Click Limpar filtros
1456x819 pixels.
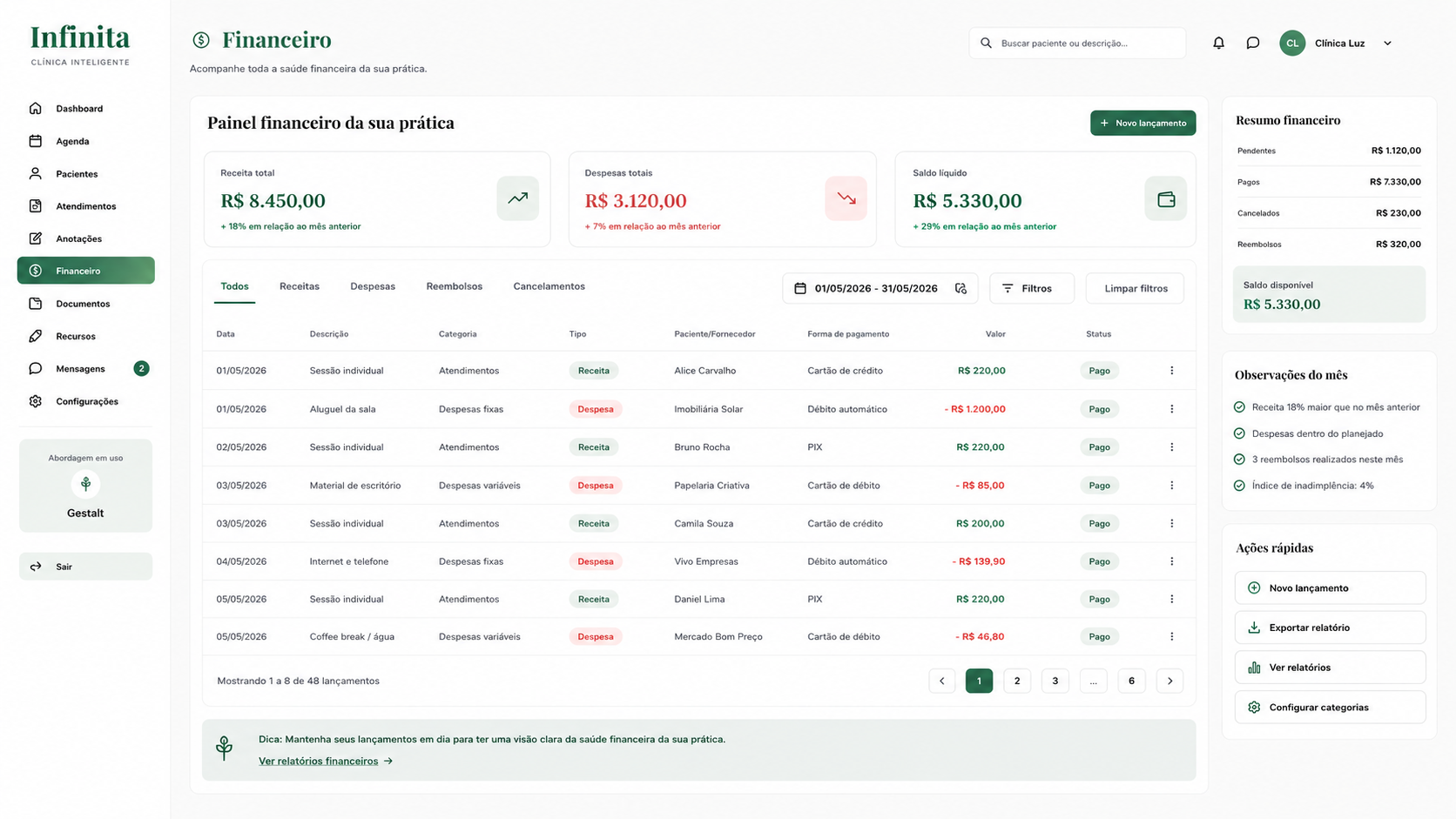1135,288
